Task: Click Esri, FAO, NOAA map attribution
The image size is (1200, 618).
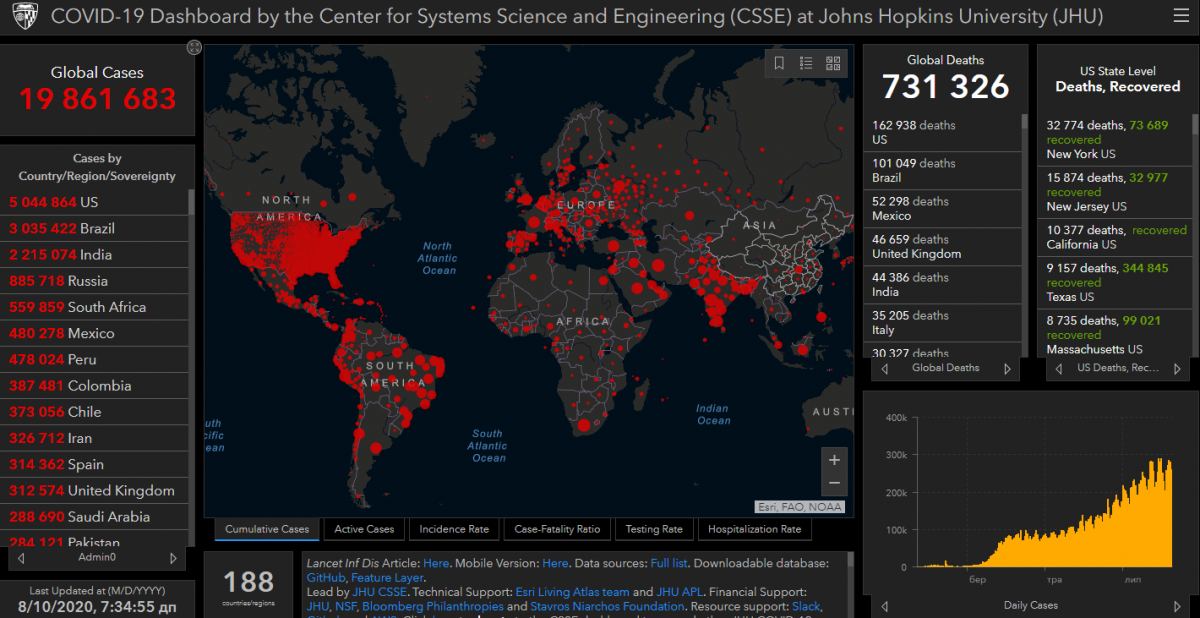Action: (x=799, y=507)
